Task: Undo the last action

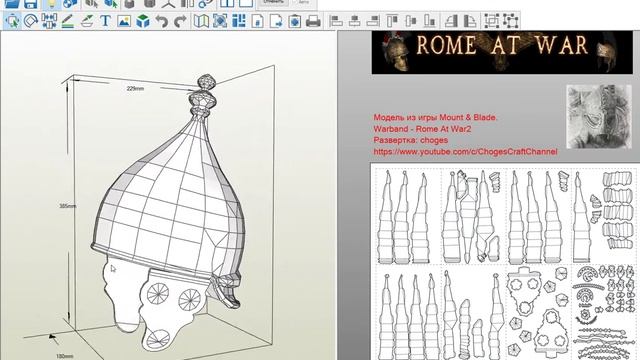Action: [162, 21]
